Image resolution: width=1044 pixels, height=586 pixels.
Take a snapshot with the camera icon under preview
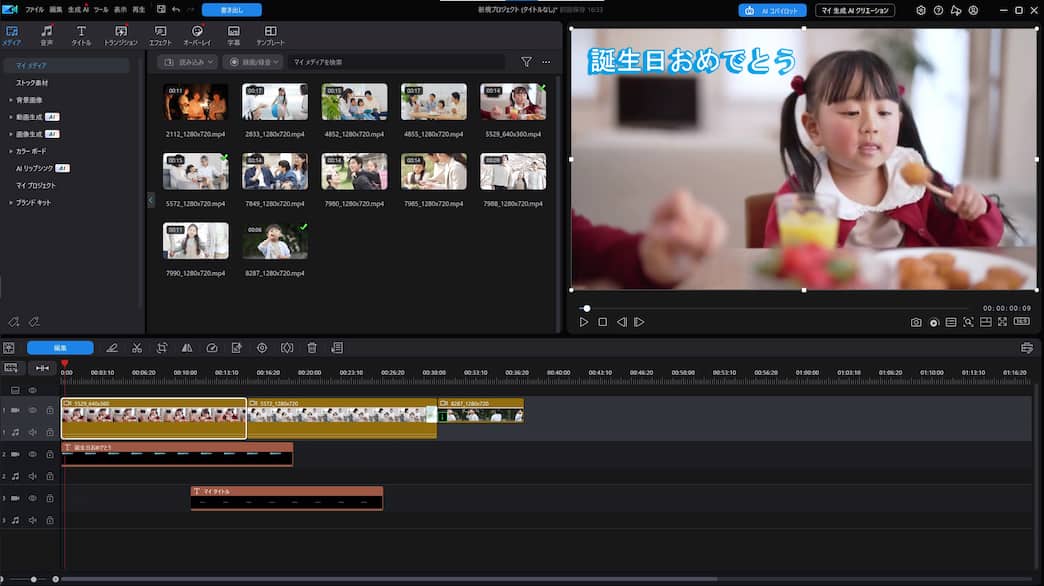[x=916, y=321]
